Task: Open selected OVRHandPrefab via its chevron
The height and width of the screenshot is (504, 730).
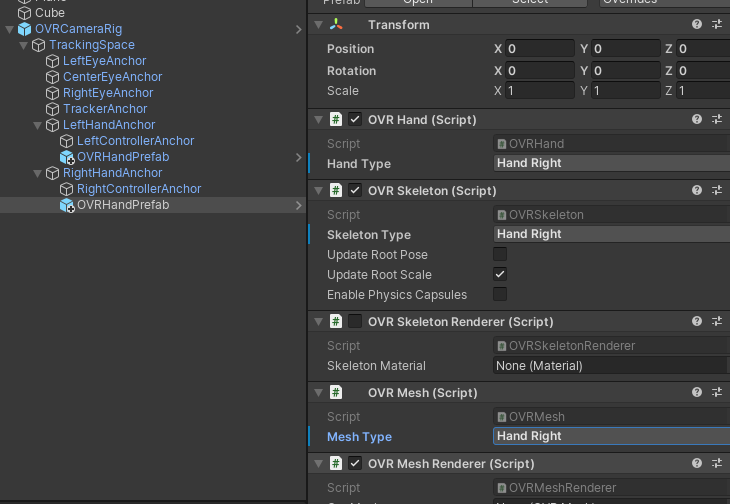Action: click(x=298, y=205)
